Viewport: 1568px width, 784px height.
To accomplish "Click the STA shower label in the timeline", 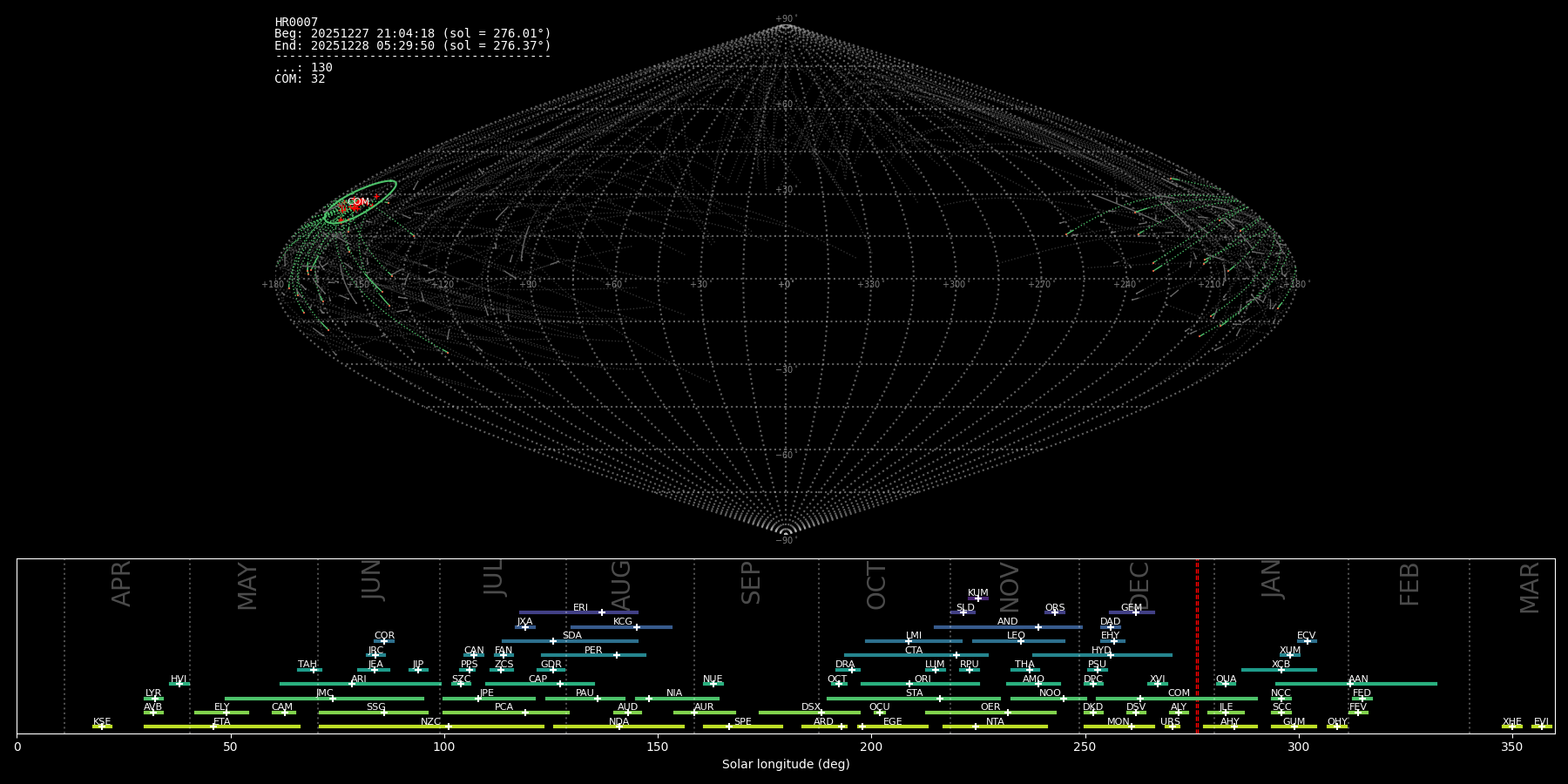I will pyautogui.click(x=914, y=693).
